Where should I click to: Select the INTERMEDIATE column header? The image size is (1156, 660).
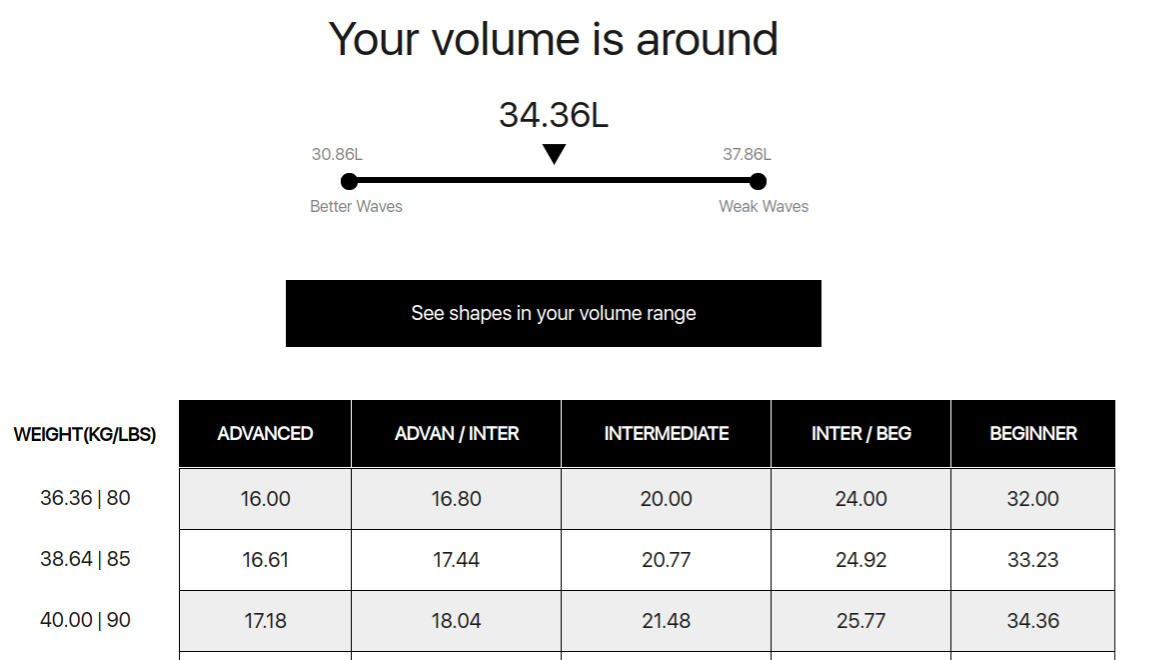point(666,433)
